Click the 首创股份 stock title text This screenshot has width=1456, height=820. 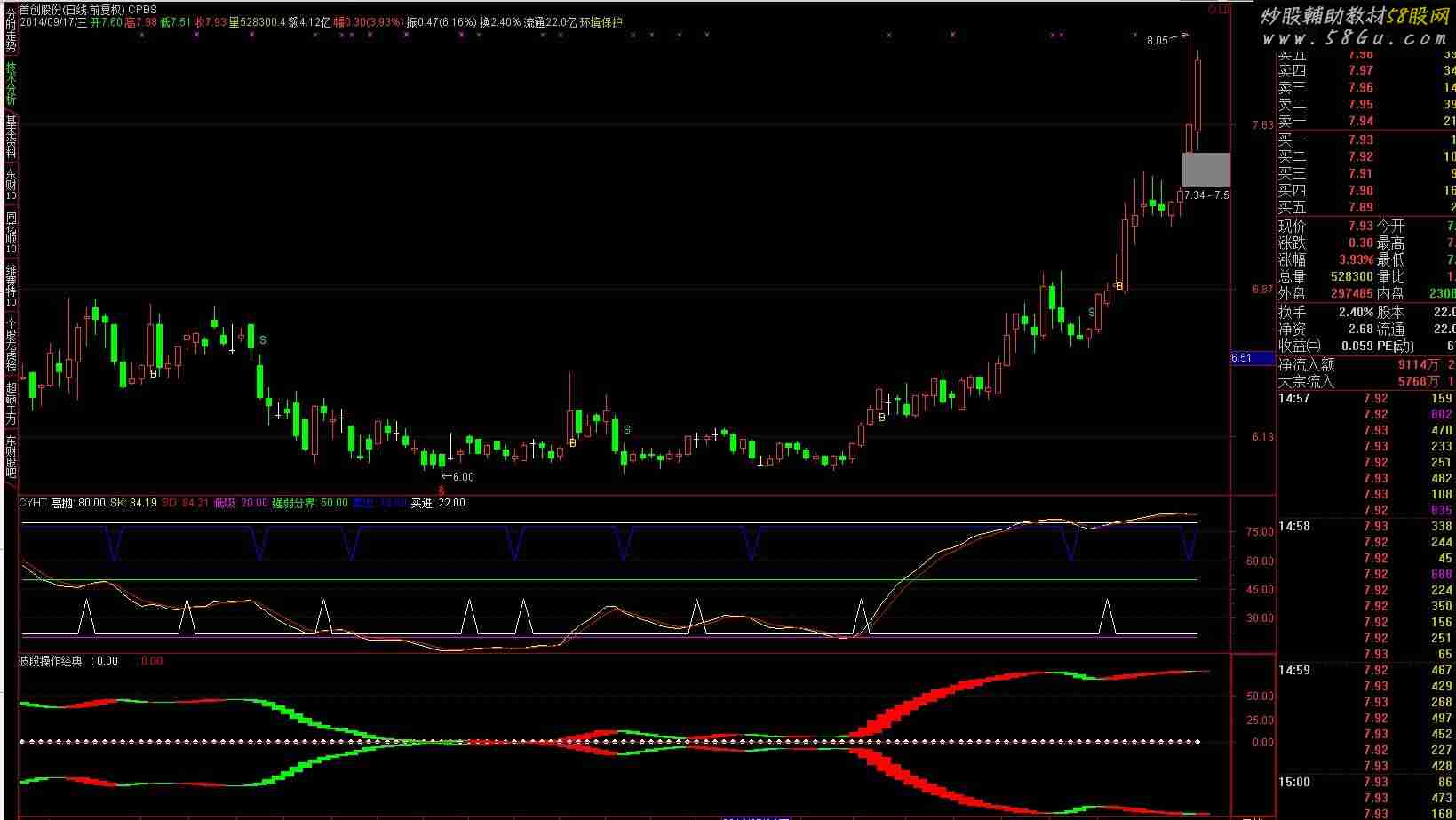pyautogui.click(x=40, y=10)
